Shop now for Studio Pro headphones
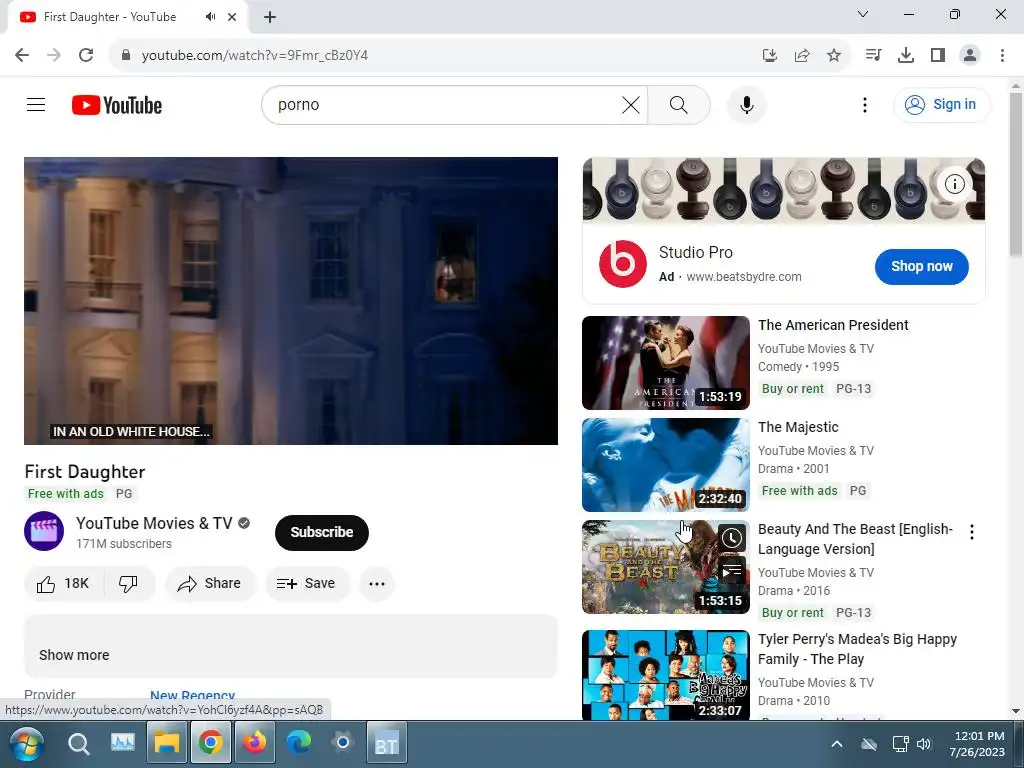The width and height of the screenshot is (1024, 768). click(921, 266)
